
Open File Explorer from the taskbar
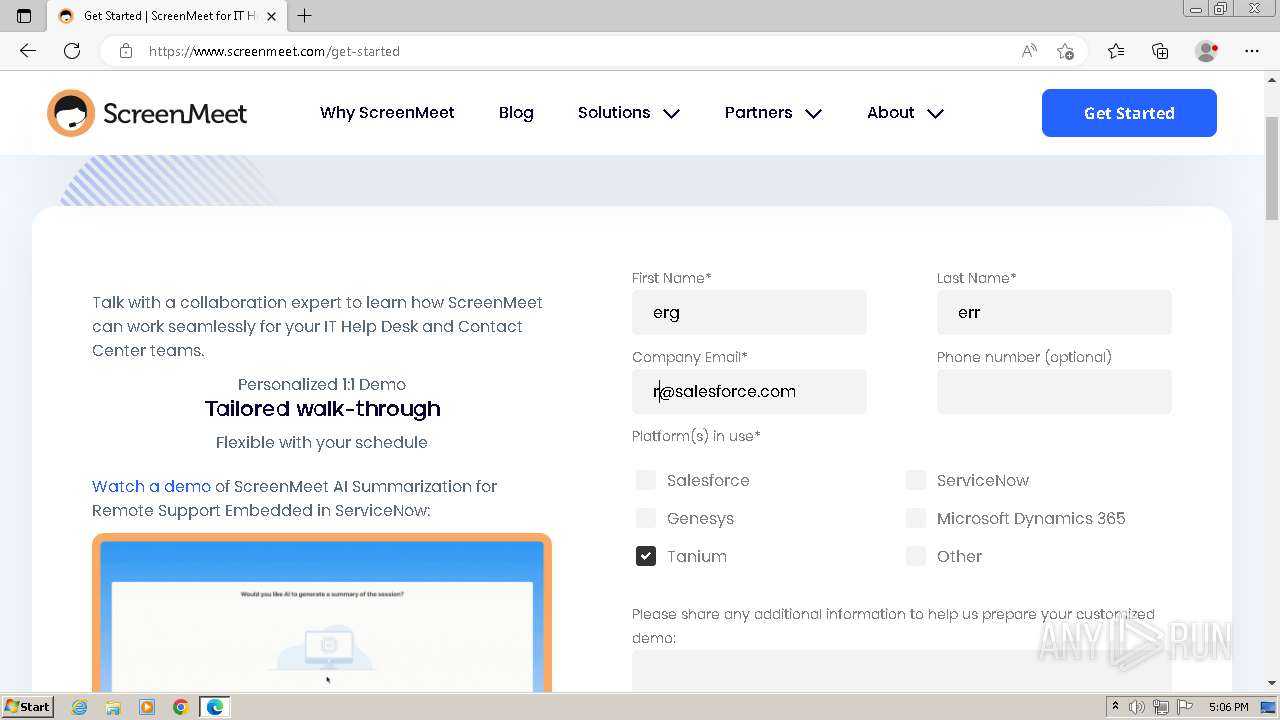[113, 707]
